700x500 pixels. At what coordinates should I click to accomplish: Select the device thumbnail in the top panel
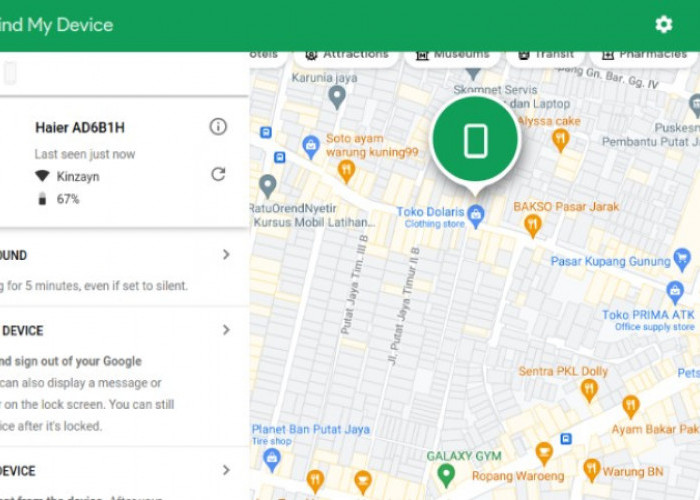click(11, 73)
